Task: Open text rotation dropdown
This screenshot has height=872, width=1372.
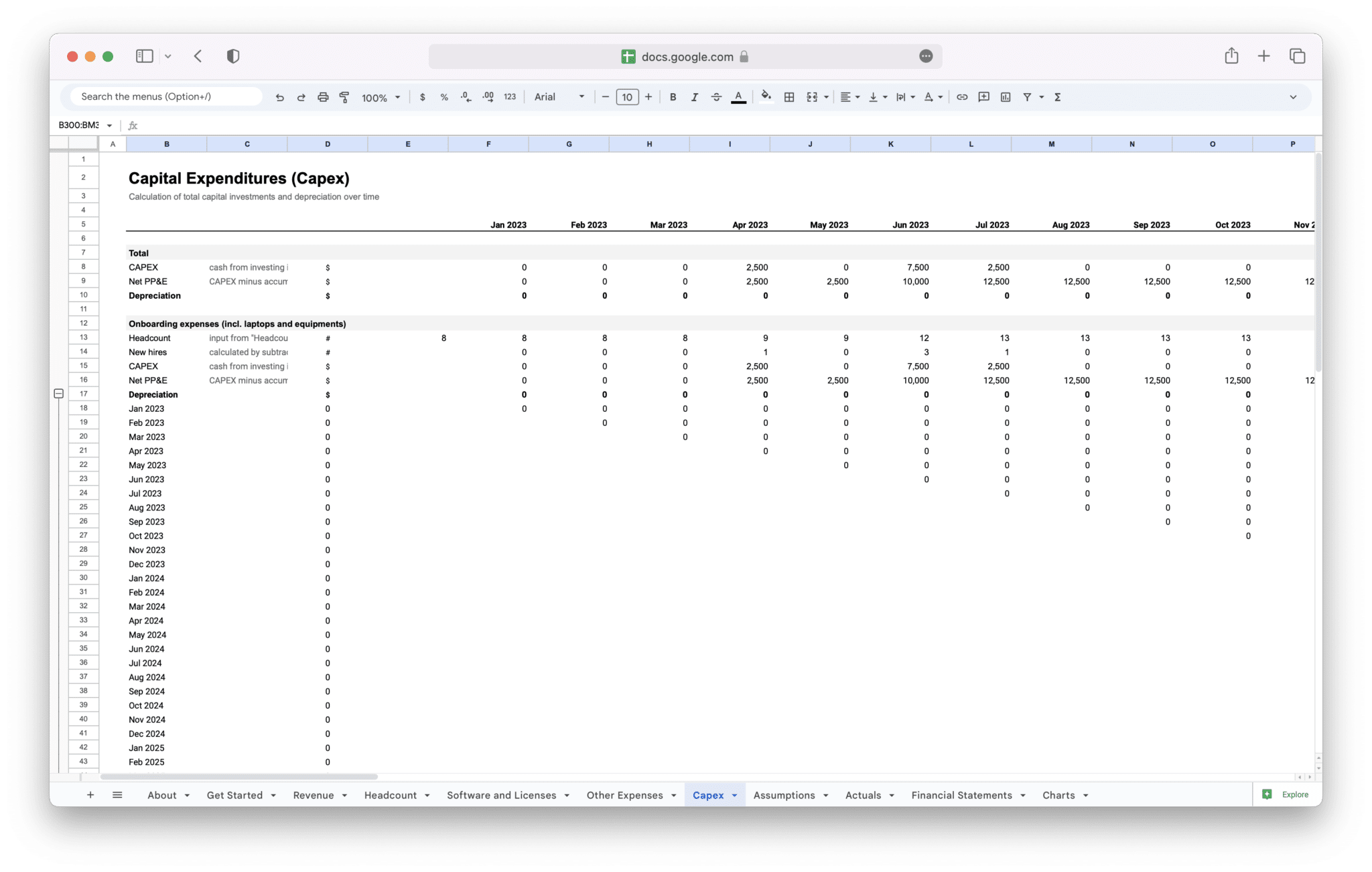Action: tap(933, 97)
